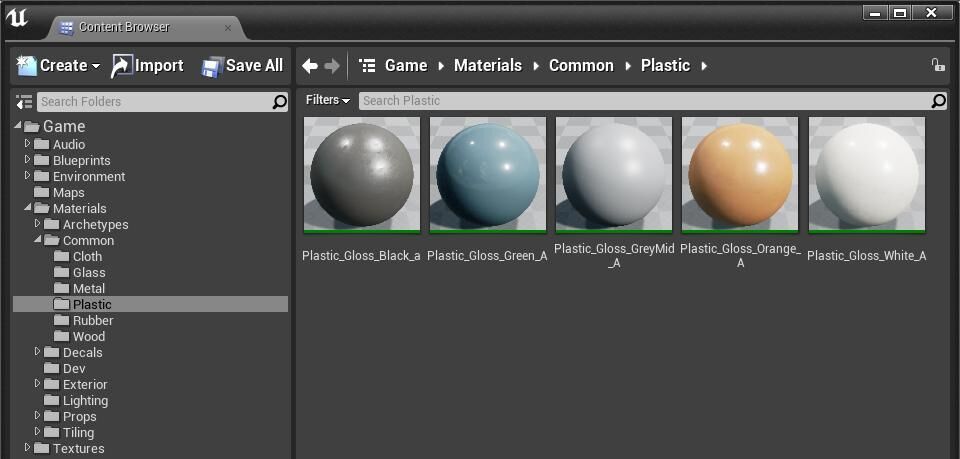Expand the Blueprints folder

pos(28,160)
